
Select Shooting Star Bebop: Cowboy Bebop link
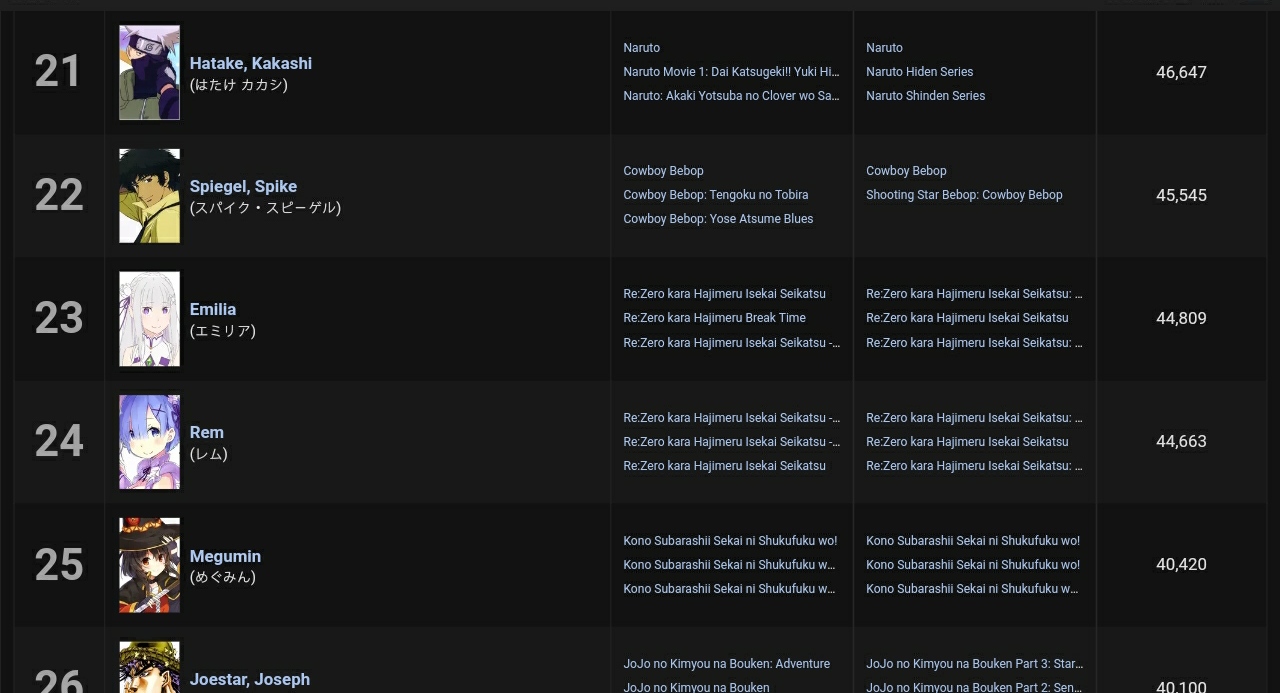pos(964,195)
